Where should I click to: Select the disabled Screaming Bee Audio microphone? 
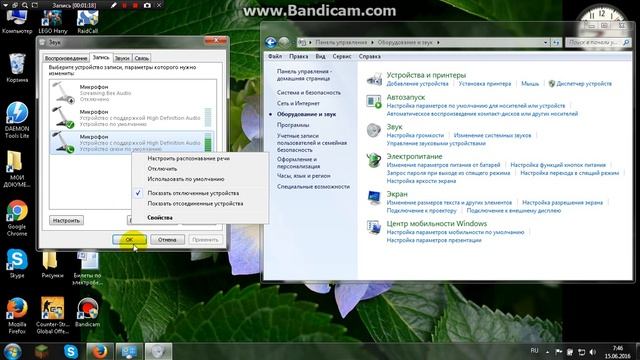[x=133, y=93]
